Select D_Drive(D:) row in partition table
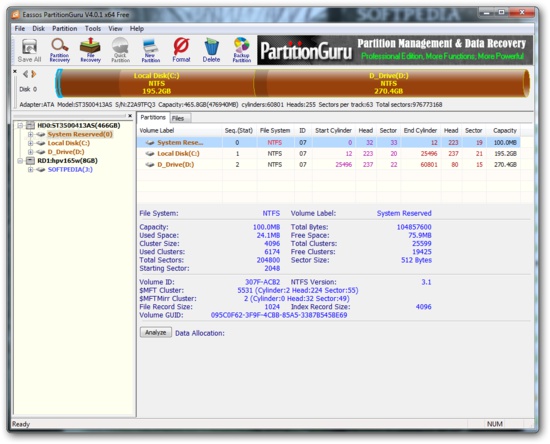Viewport: 550px width, 444px height. pos(328,164)
